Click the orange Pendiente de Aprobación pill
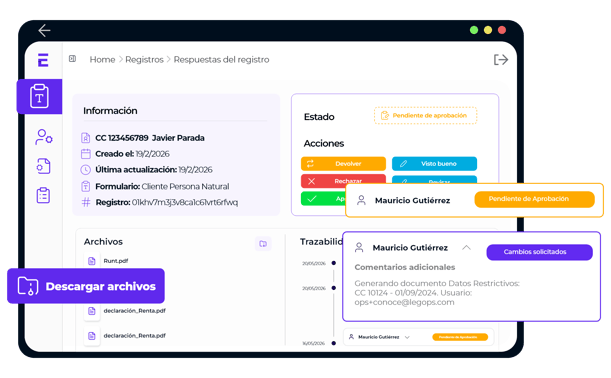Image resolution: width=611 pixels, height=378 pixels. 534,199
